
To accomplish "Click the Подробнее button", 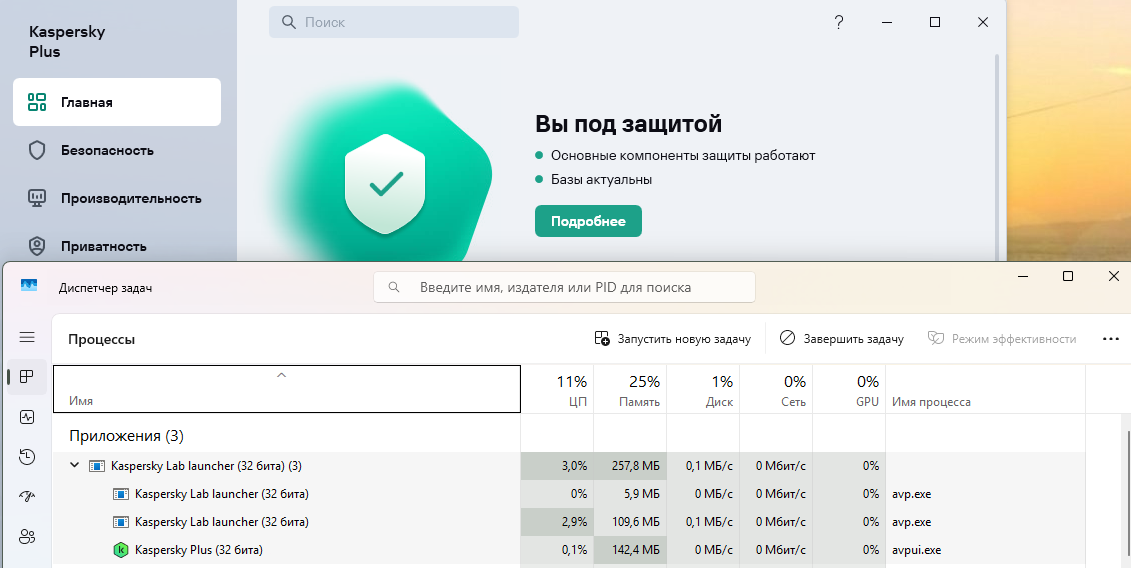I will (588, 221).
